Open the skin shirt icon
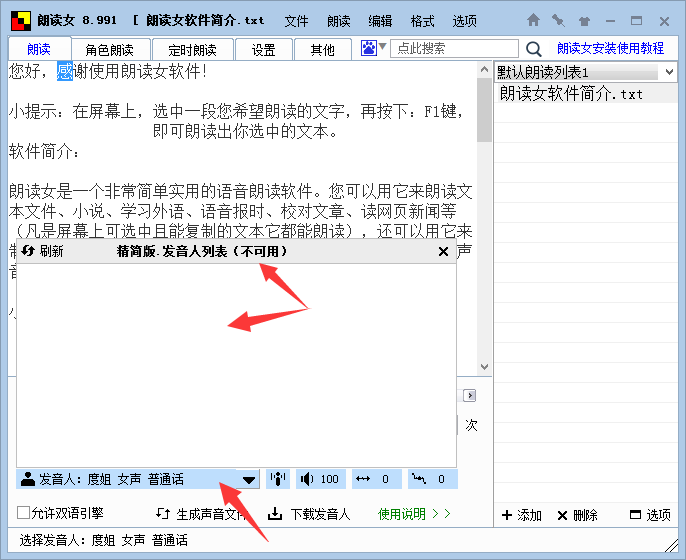 pyautogui.click(x=584, y=21)
